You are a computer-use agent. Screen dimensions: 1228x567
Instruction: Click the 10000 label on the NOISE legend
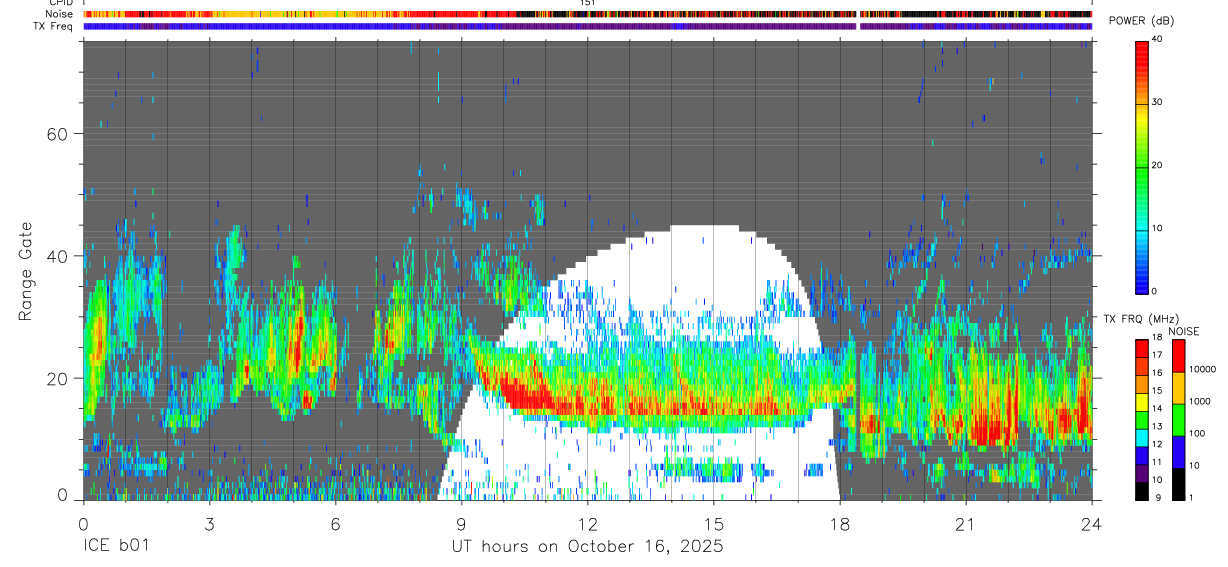click(1203, 369)
